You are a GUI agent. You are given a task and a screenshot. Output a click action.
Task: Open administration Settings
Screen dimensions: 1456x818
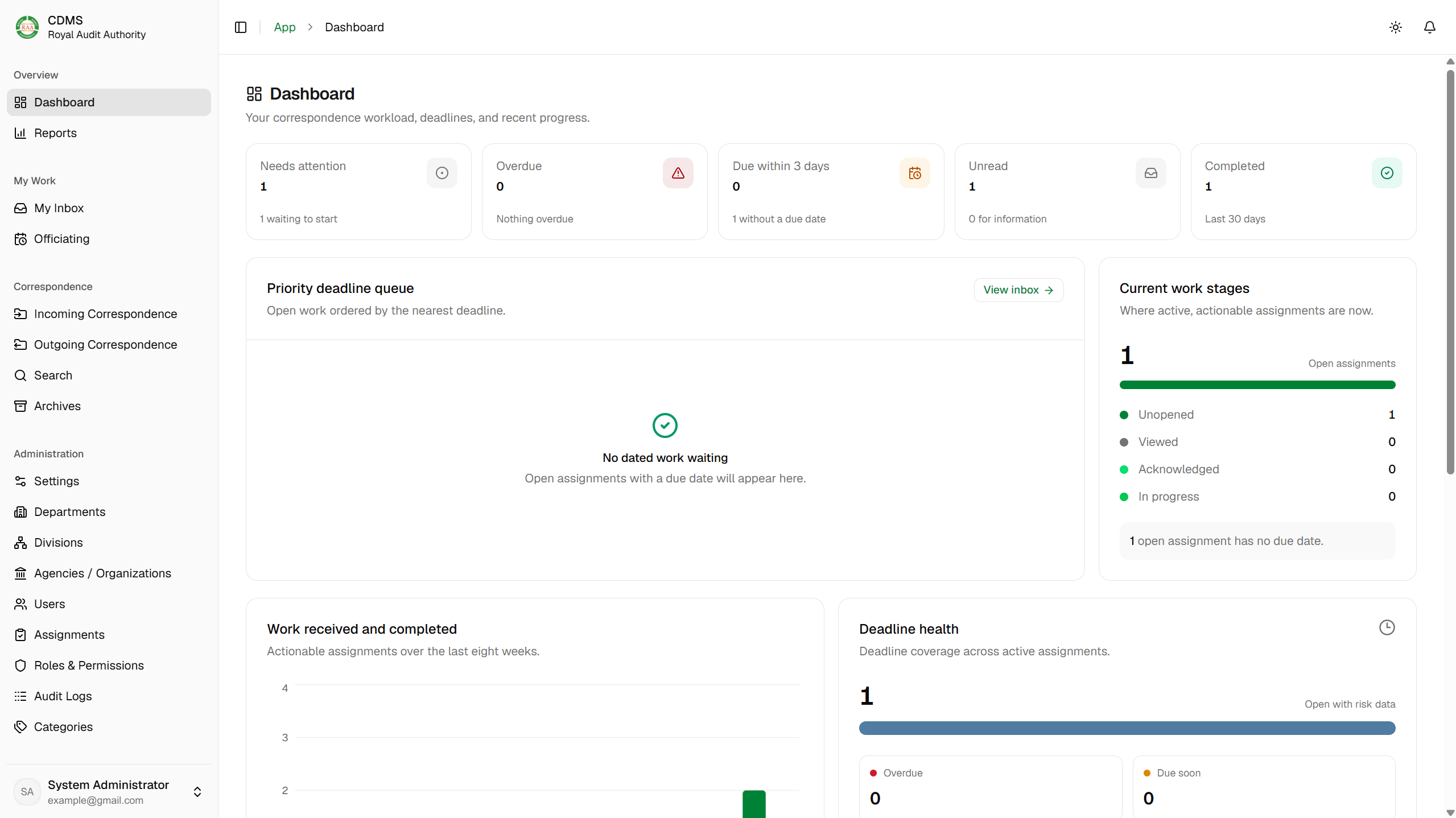click(x=109, y=481)
